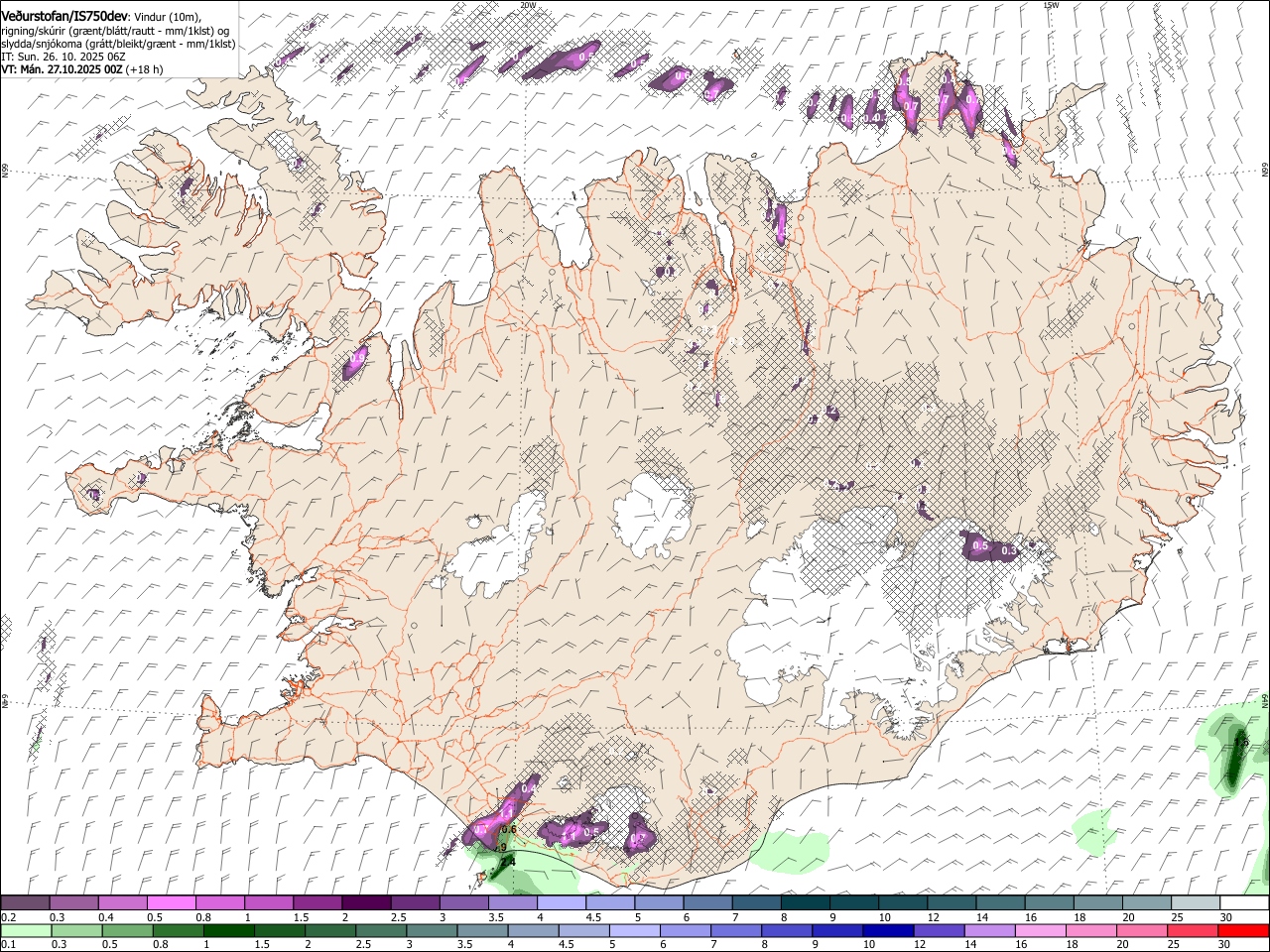Select the light pink 16 swatch in lower legend

coord(1041,930)
